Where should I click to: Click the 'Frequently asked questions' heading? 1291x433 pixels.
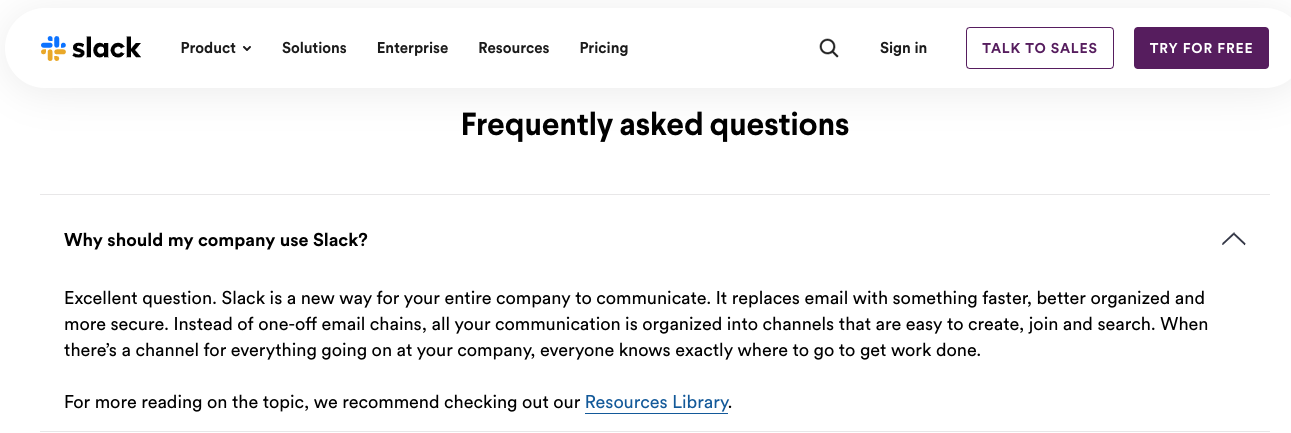[x=654, y=125]
